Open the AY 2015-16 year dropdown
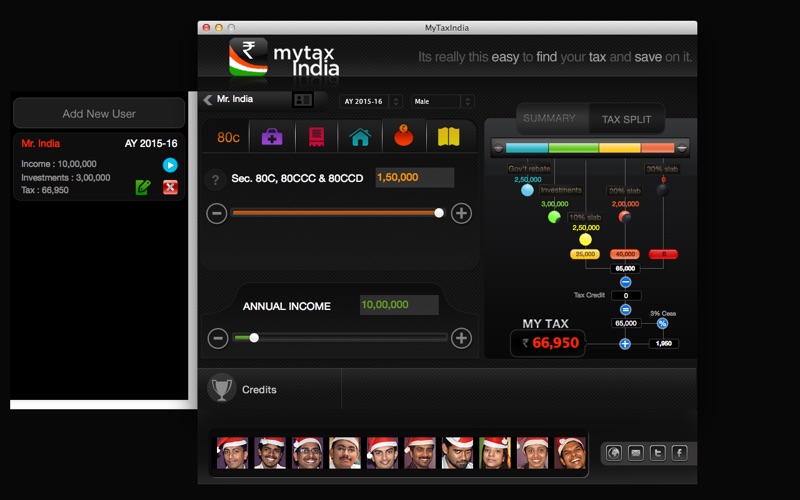The image size is (800, 500). 370,101
